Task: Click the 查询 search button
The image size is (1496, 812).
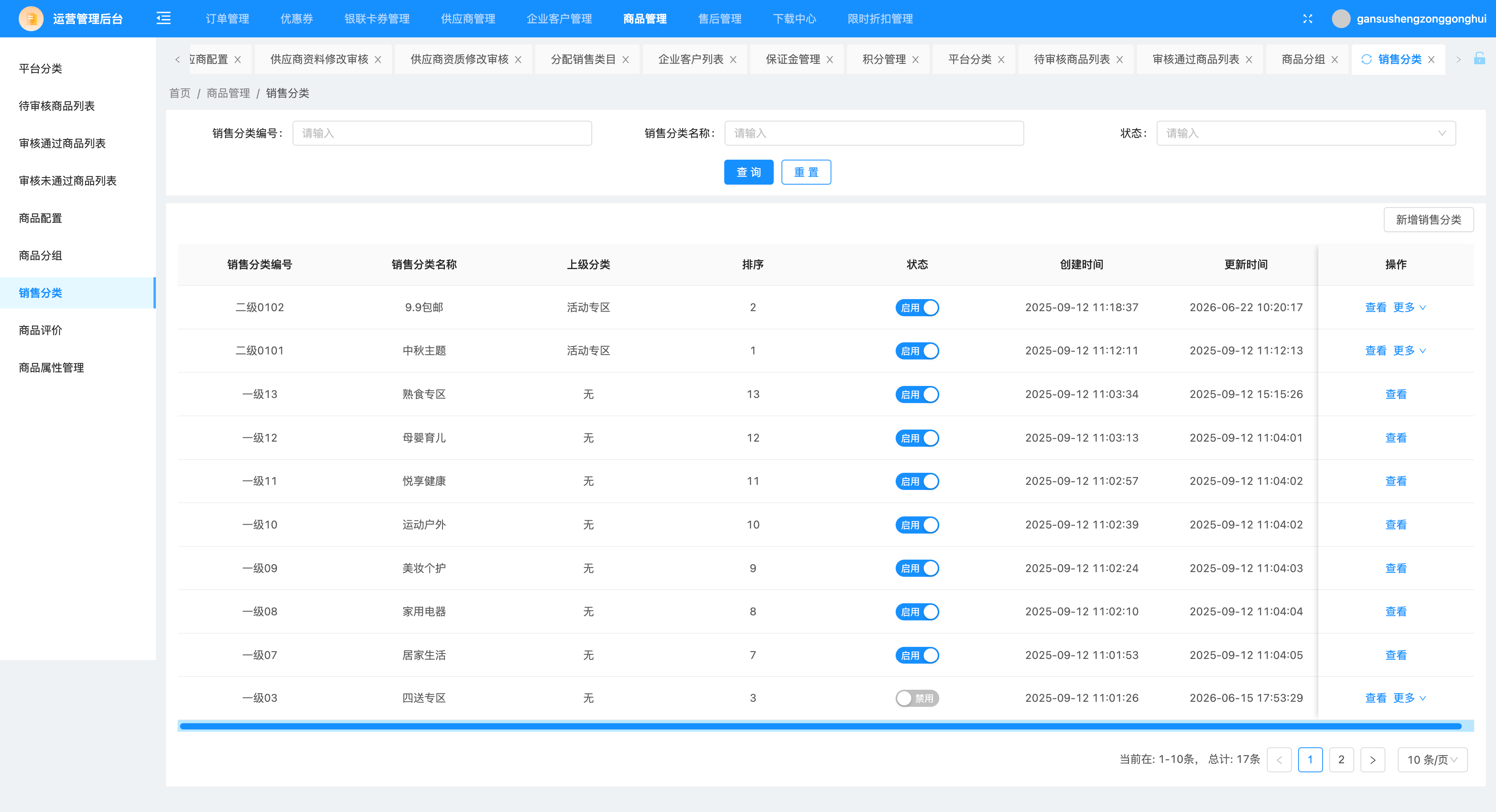Action: [748, 172]
